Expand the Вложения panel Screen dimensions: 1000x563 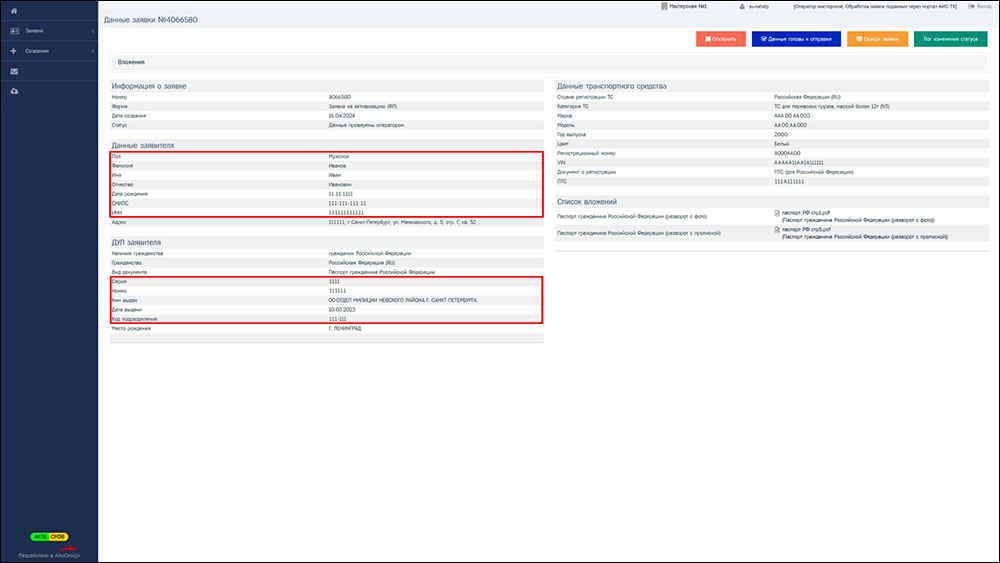pyautogui.click(x=131, y=62)
